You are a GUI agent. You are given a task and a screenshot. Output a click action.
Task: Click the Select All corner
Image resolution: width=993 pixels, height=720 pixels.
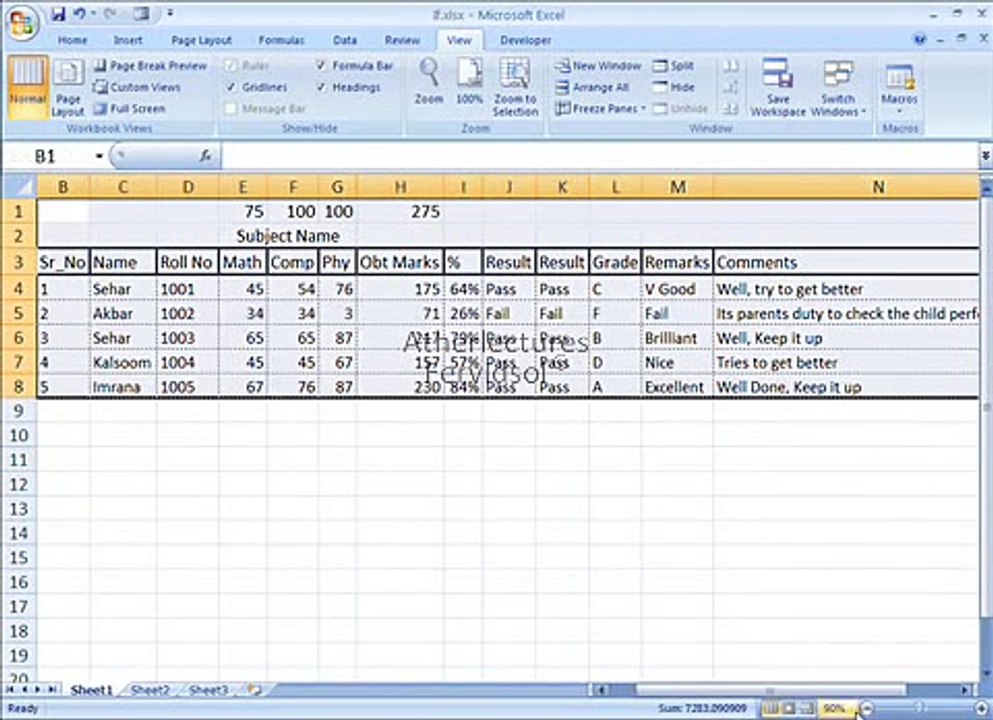click(20, 187)
